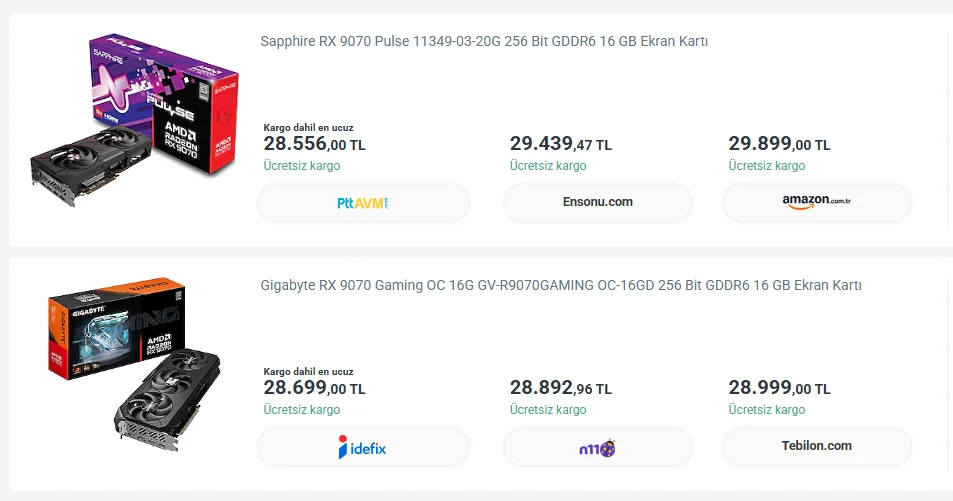Select the 28.699,00 TL cheapest price

click(314, 388)
